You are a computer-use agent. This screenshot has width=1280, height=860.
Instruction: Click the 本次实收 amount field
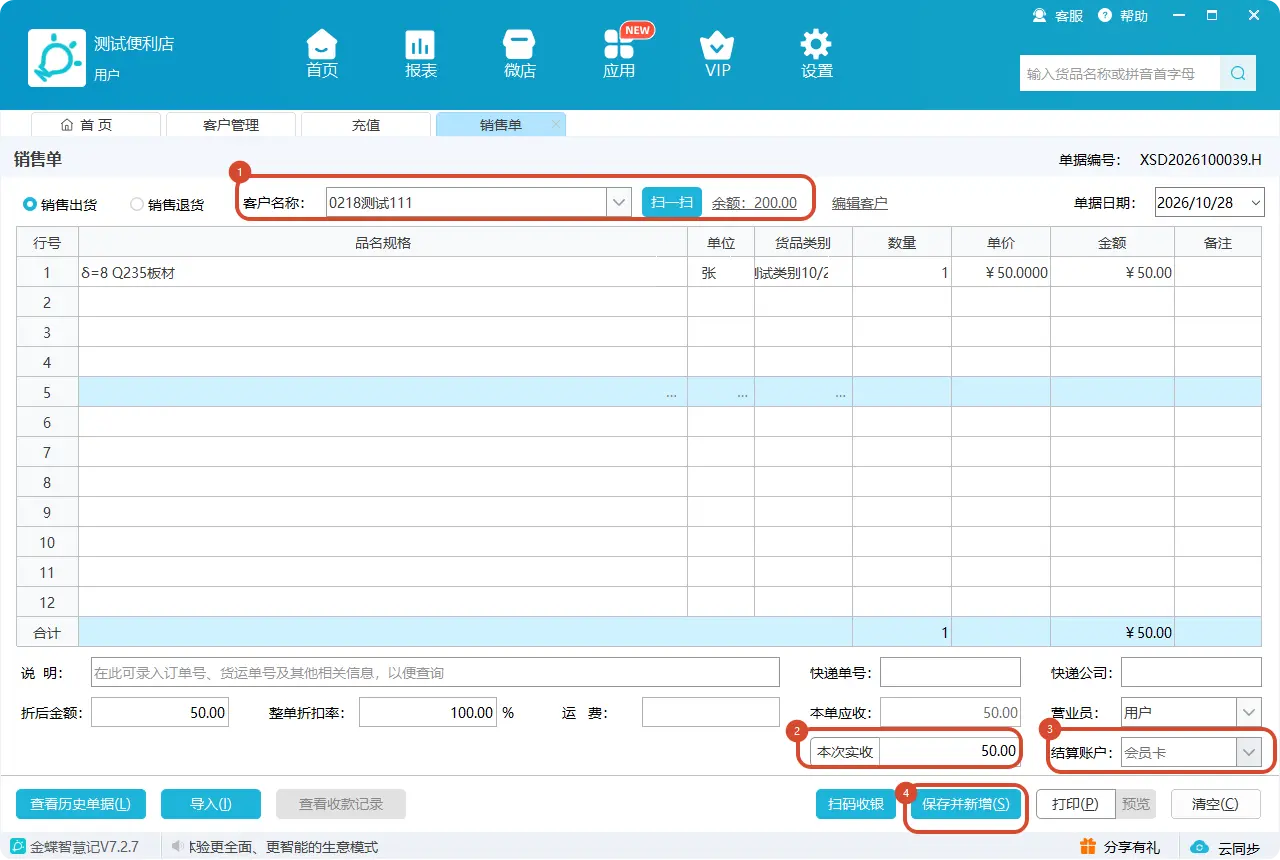point(950,751)
